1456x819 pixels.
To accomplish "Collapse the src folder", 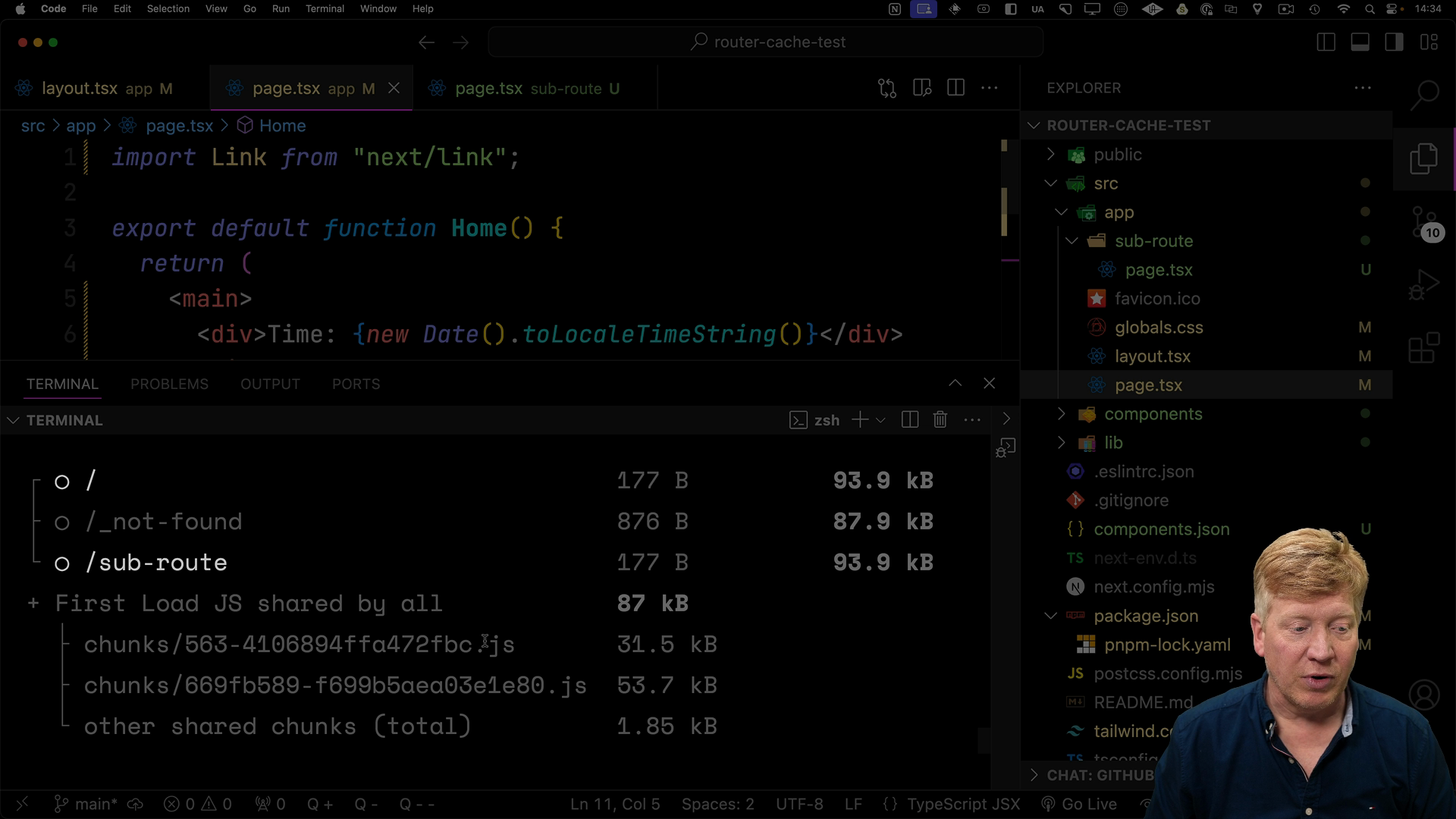I will (1051, 184).
